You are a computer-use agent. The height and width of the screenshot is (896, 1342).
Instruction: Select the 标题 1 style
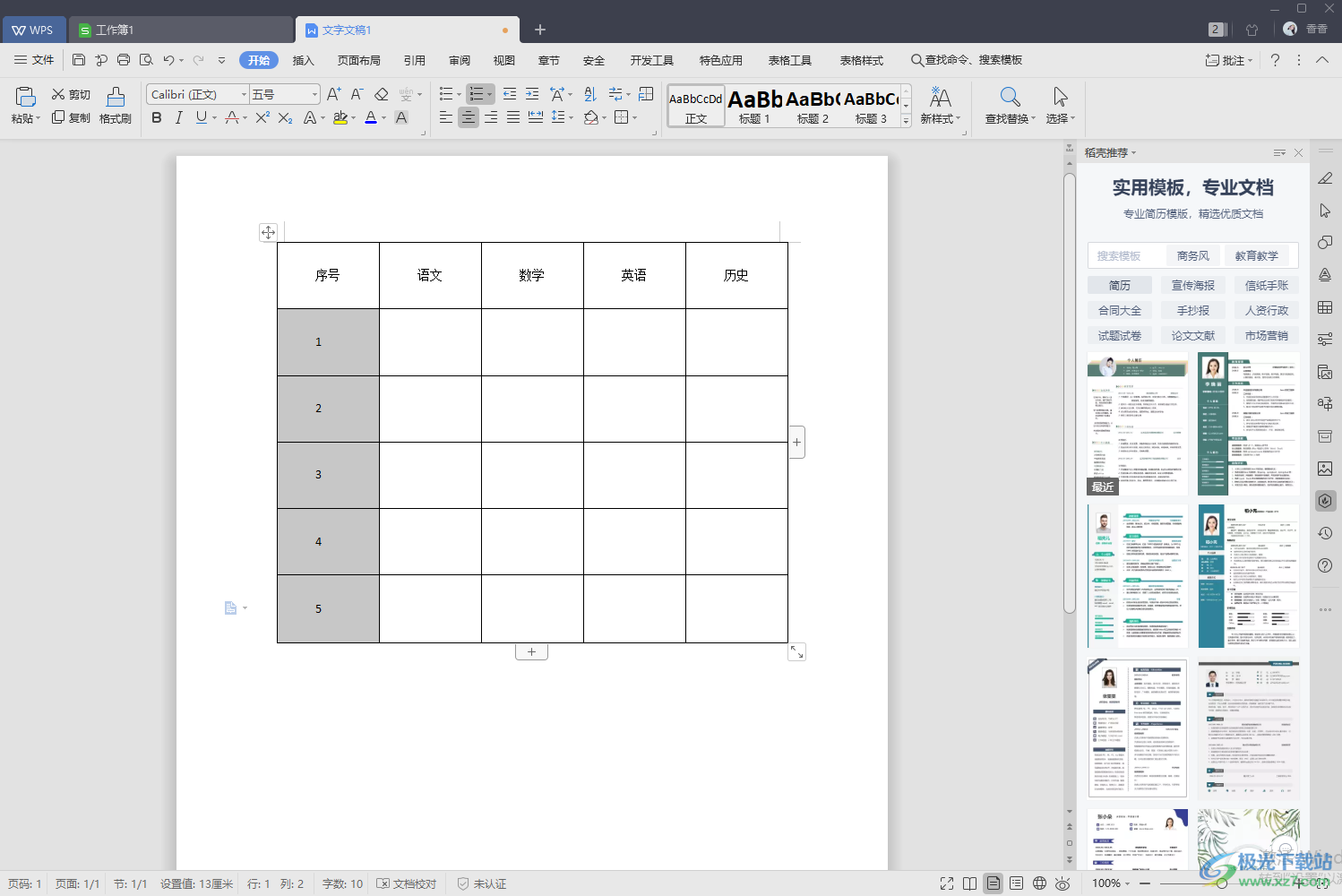(x=755, y=107)
